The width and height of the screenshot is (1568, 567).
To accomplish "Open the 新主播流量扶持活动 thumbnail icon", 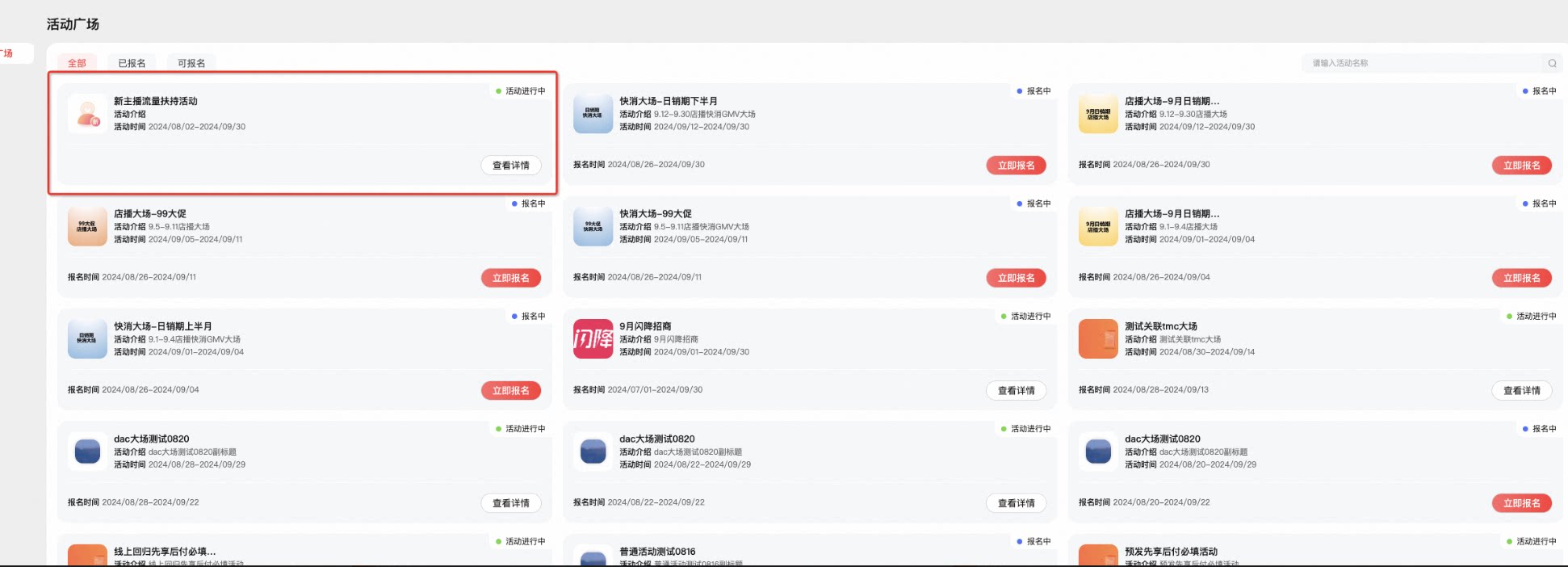I will 87,114.
